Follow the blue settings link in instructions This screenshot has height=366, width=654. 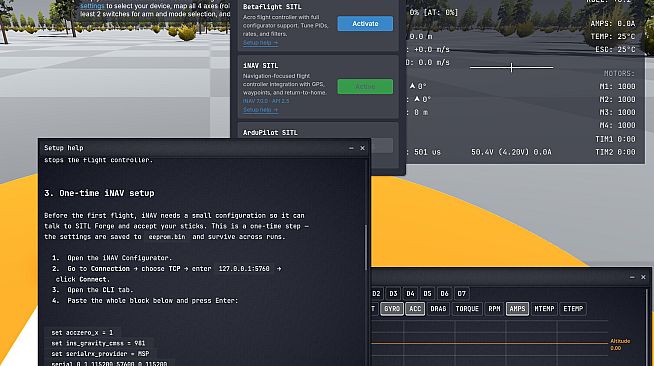click(92, 6)
